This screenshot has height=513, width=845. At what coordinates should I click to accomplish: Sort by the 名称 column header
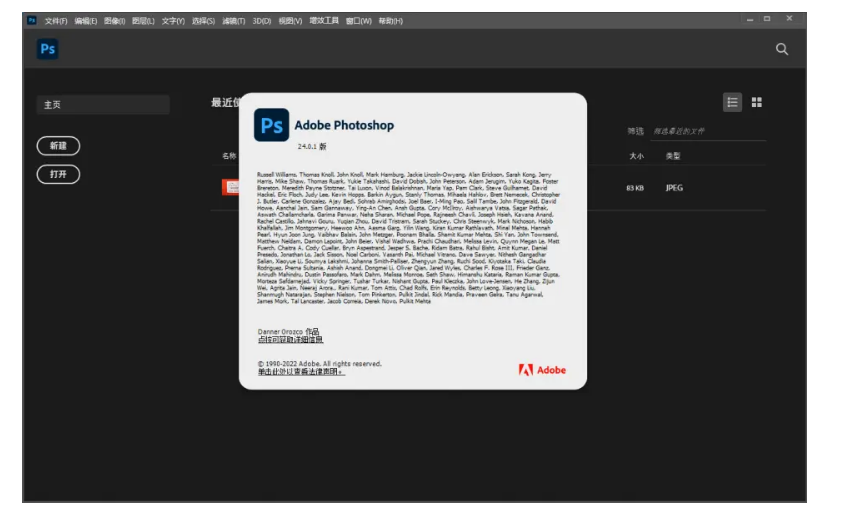229,156
